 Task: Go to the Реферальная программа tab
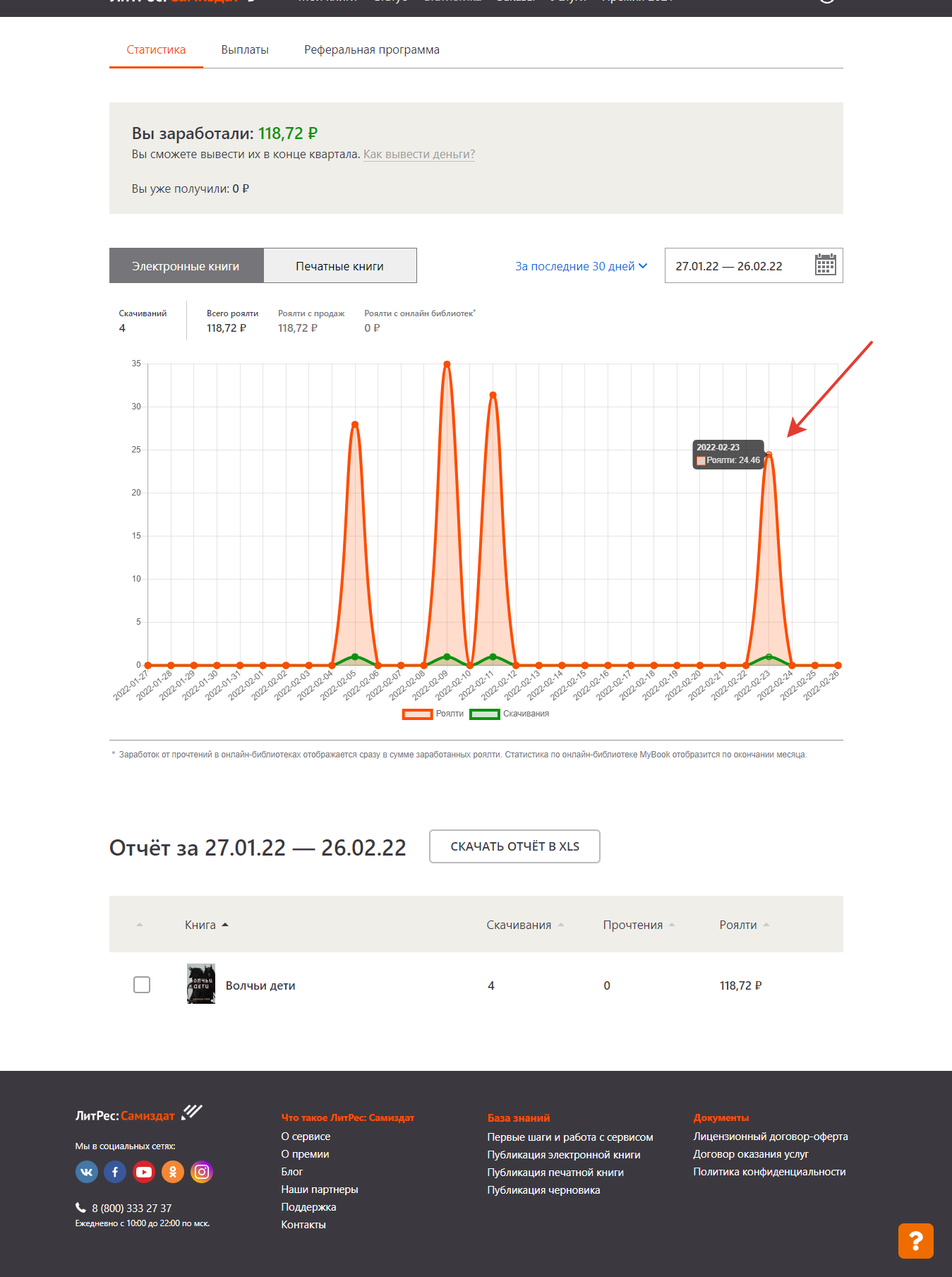point(372,50)
